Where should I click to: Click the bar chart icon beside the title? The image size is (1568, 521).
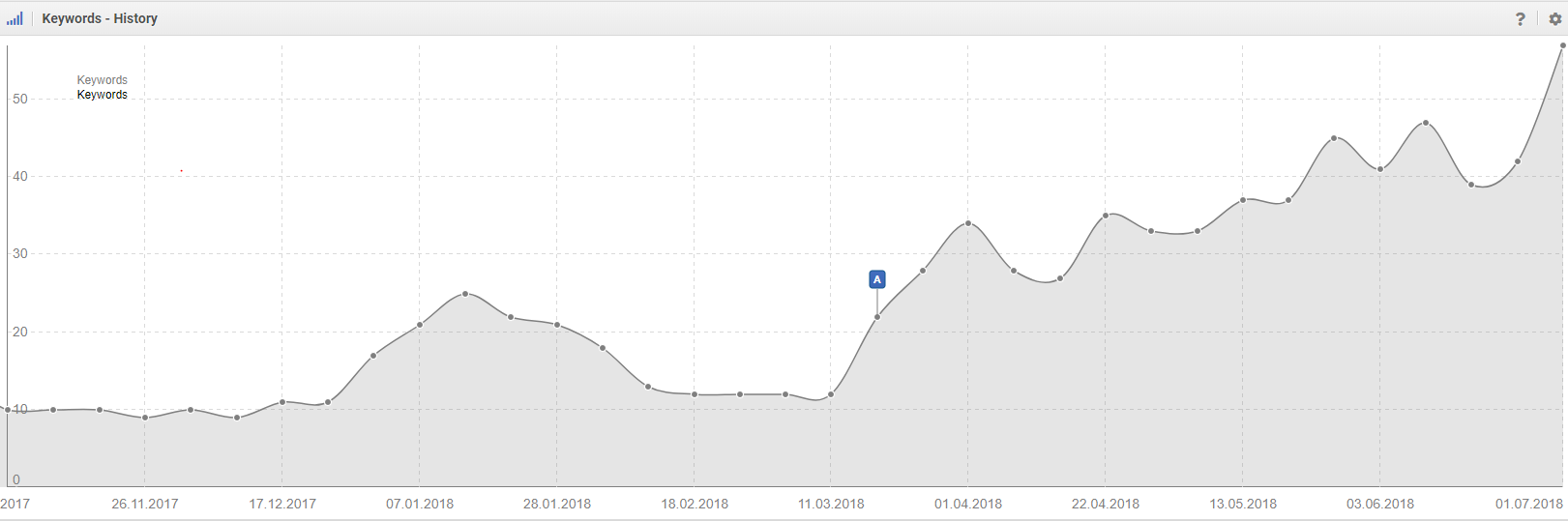[15, 18]
